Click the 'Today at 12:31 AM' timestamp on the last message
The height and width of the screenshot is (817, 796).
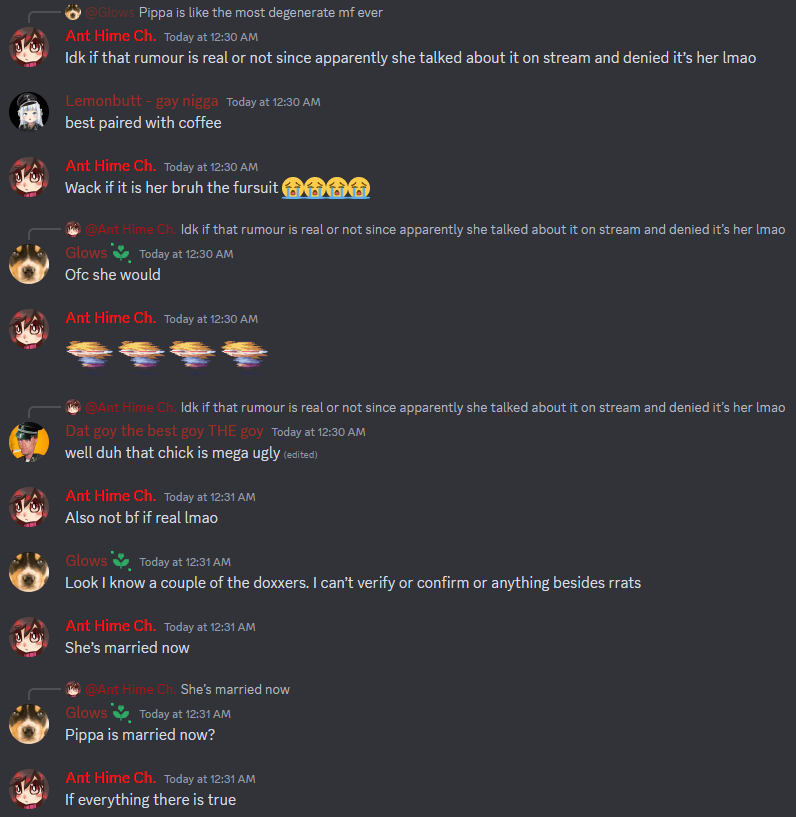click(x=210, y=779)
